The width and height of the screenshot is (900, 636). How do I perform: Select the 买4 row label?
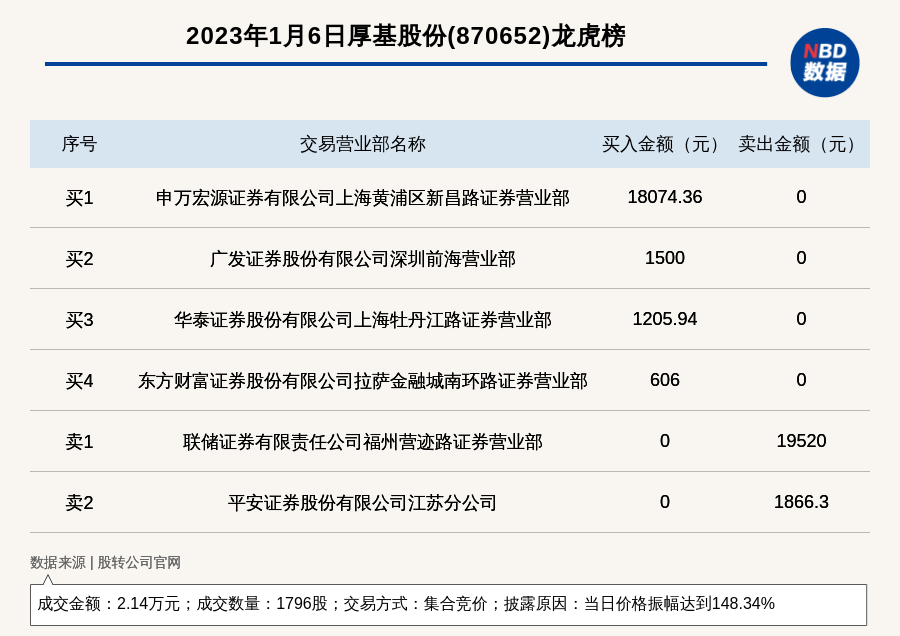point(79,381)
